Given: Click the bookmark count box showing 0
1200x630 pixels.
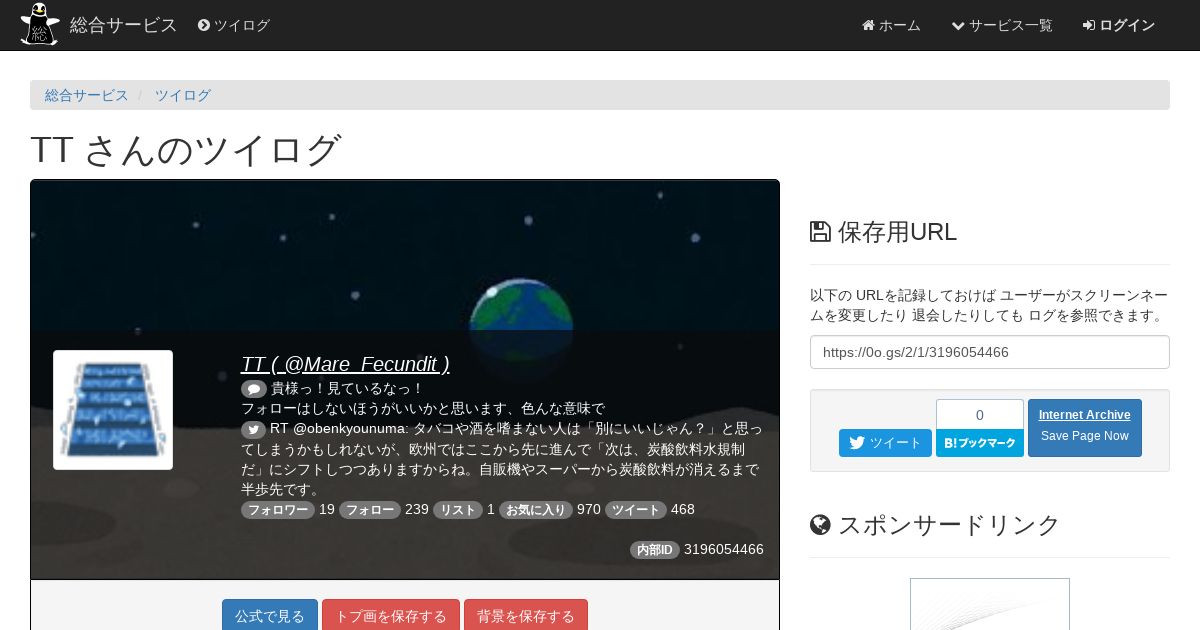Looking at the screenshot, I should click(980, 414).
